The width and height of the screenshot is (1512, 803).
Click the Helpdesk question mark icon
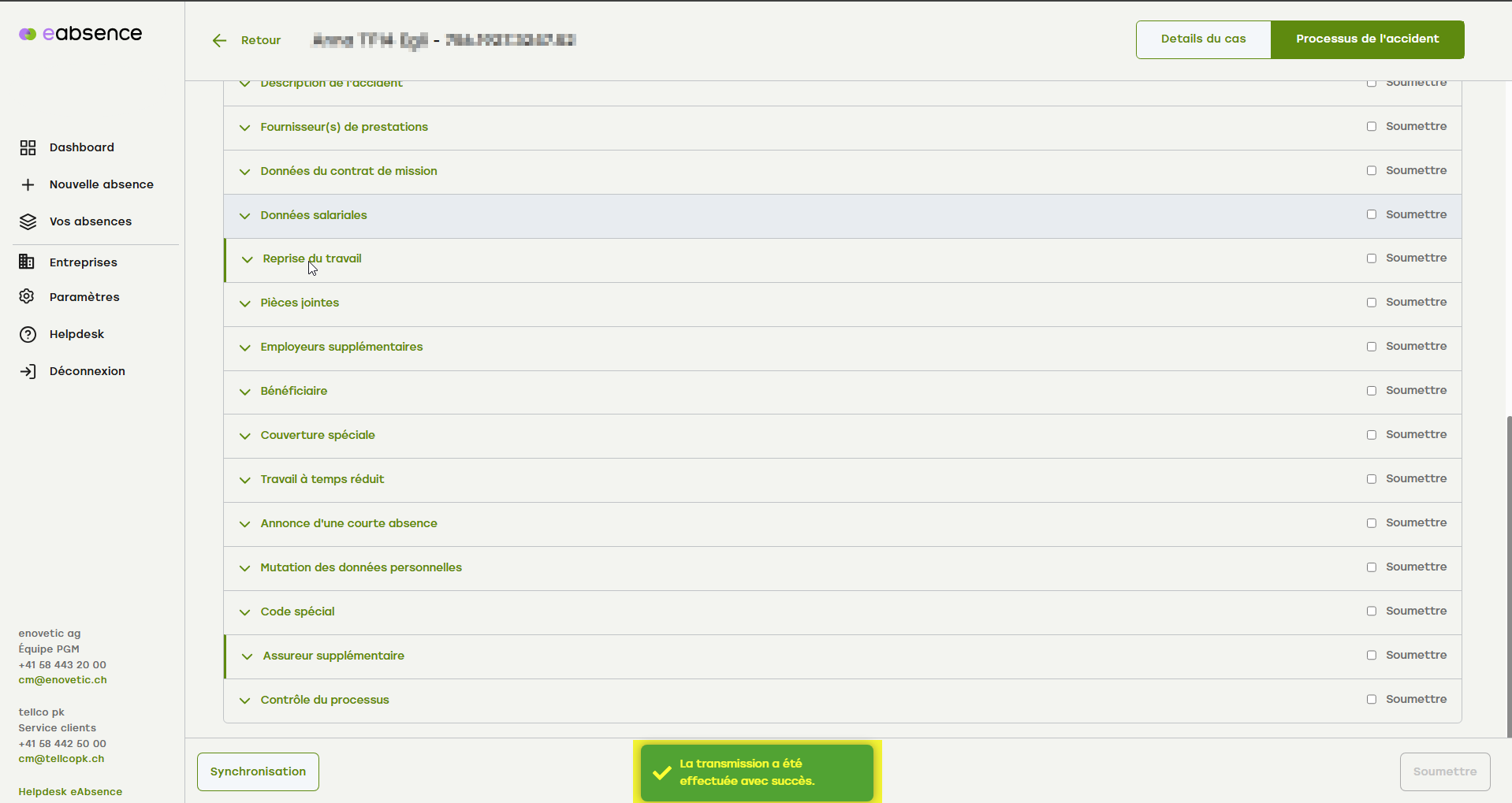tap(26, 333)
